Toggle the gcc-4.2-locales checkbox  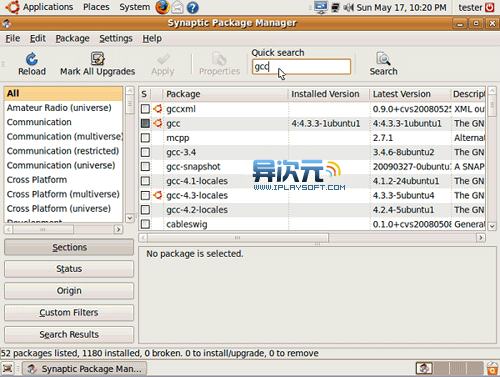[x=145, y=210]
